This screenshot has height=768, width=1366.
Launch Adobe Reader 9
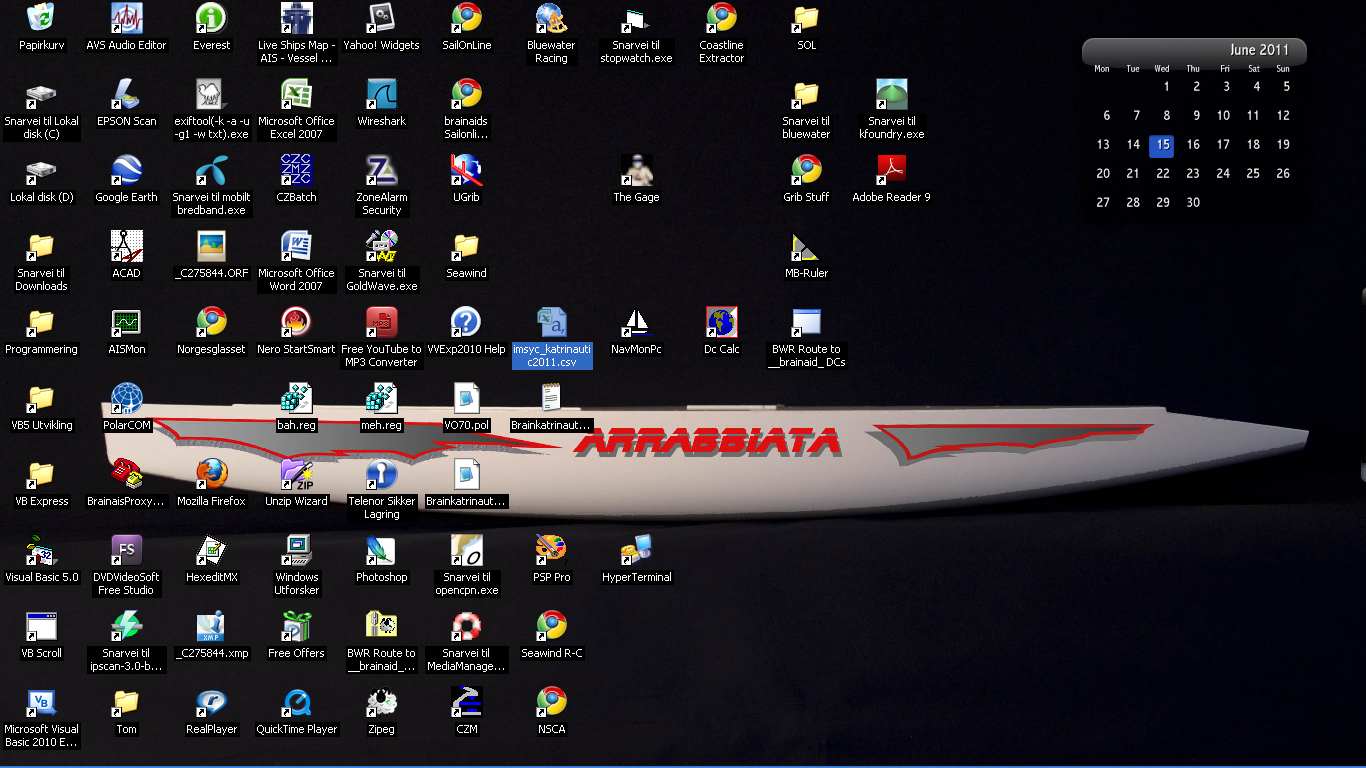tap(891, 170)
